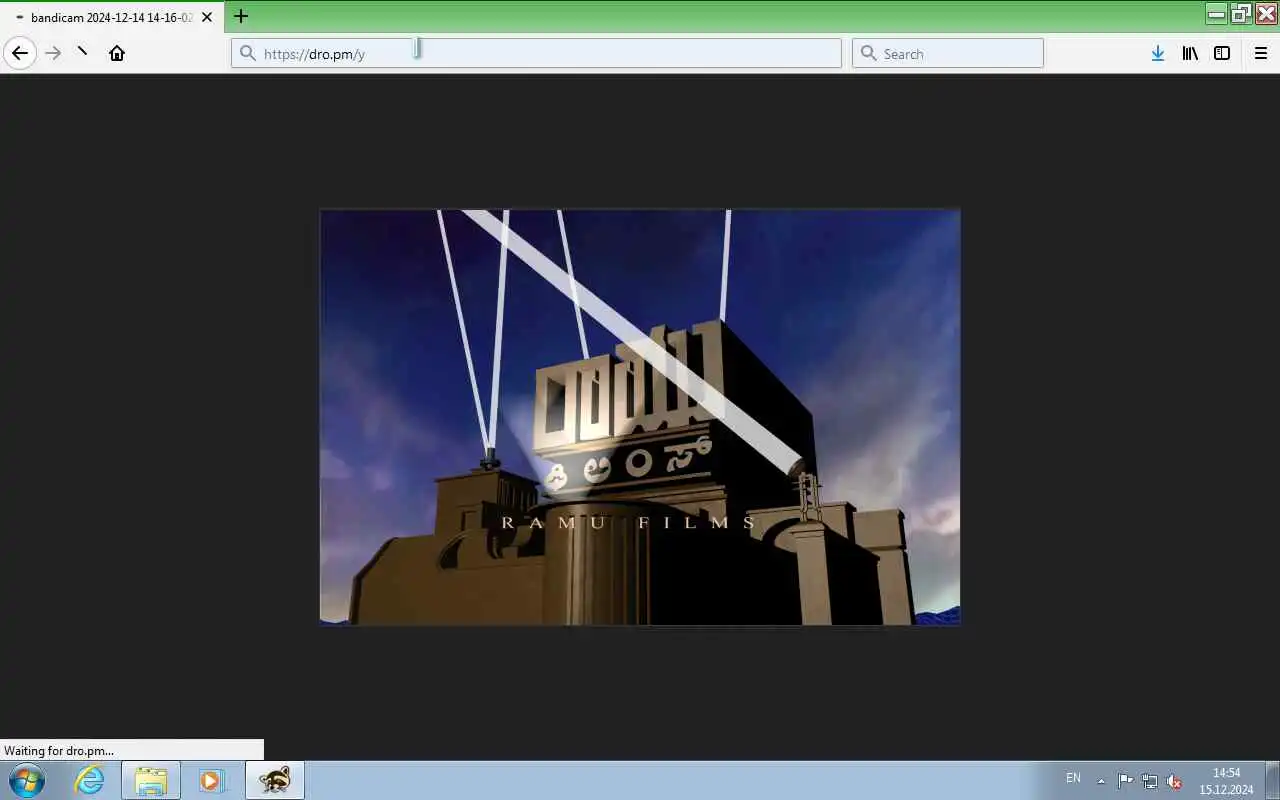Open the Windows Start menu
Image resolution: width=1280 pixels, height=800 pixels.
coord(27,780)
